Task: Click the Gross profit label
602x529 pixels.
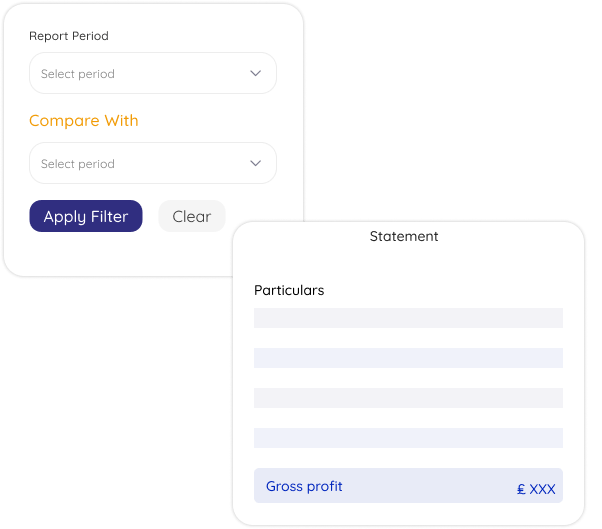Action: 304,487
